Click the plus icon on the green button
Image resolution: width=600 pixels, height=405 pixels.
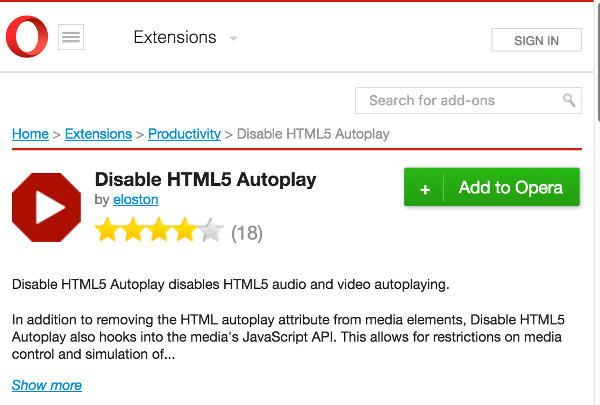[425, 188]
